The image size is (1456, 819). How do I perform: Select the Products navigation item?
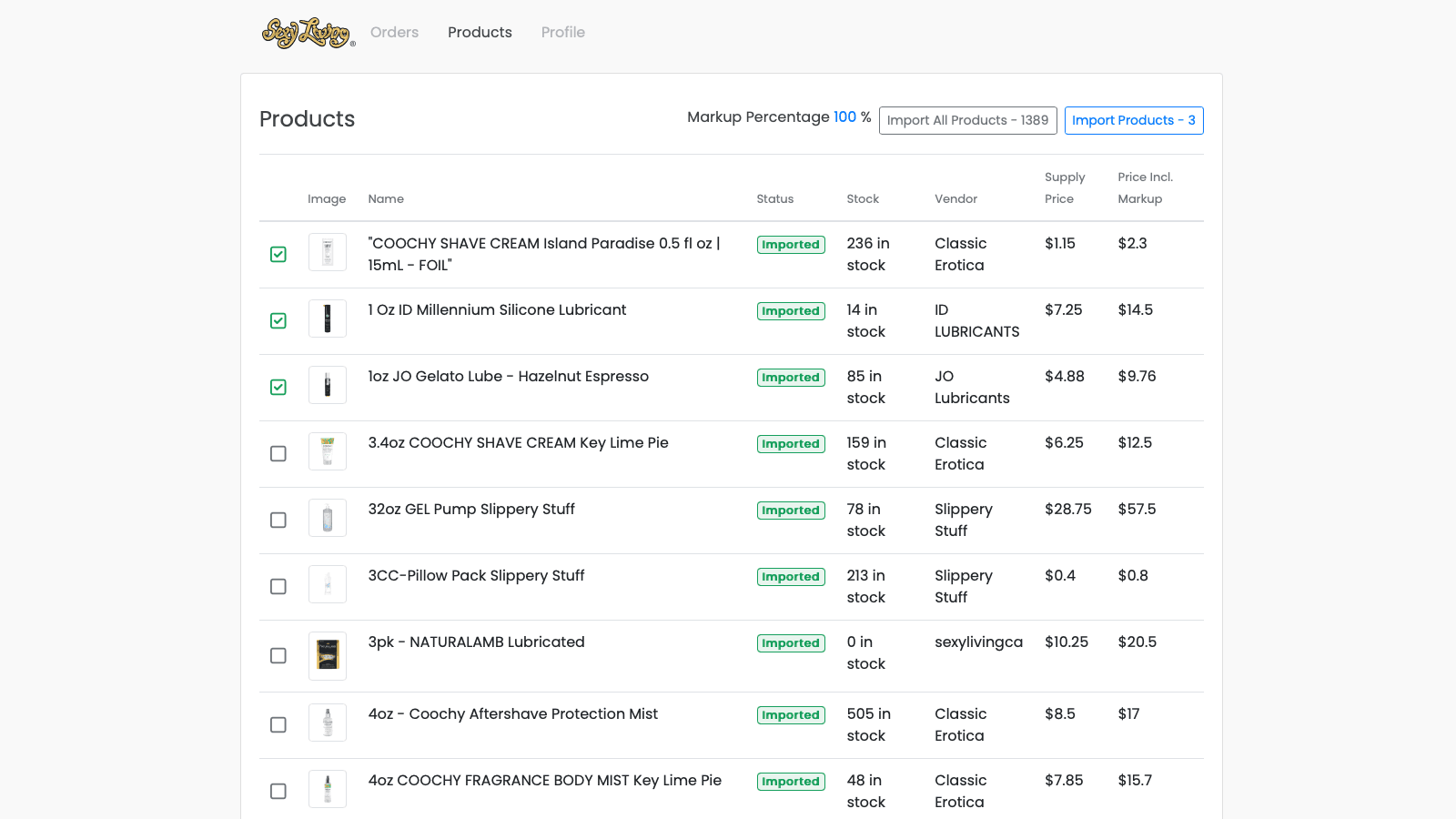coord(480,32)
